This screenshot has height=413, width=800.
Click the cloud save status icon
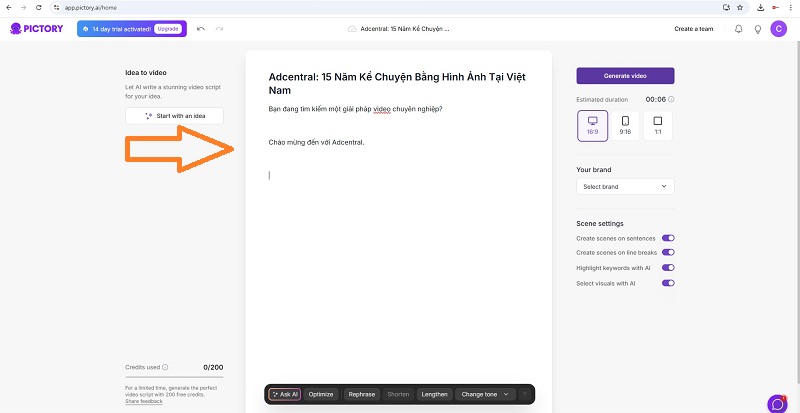coord(352,29)
